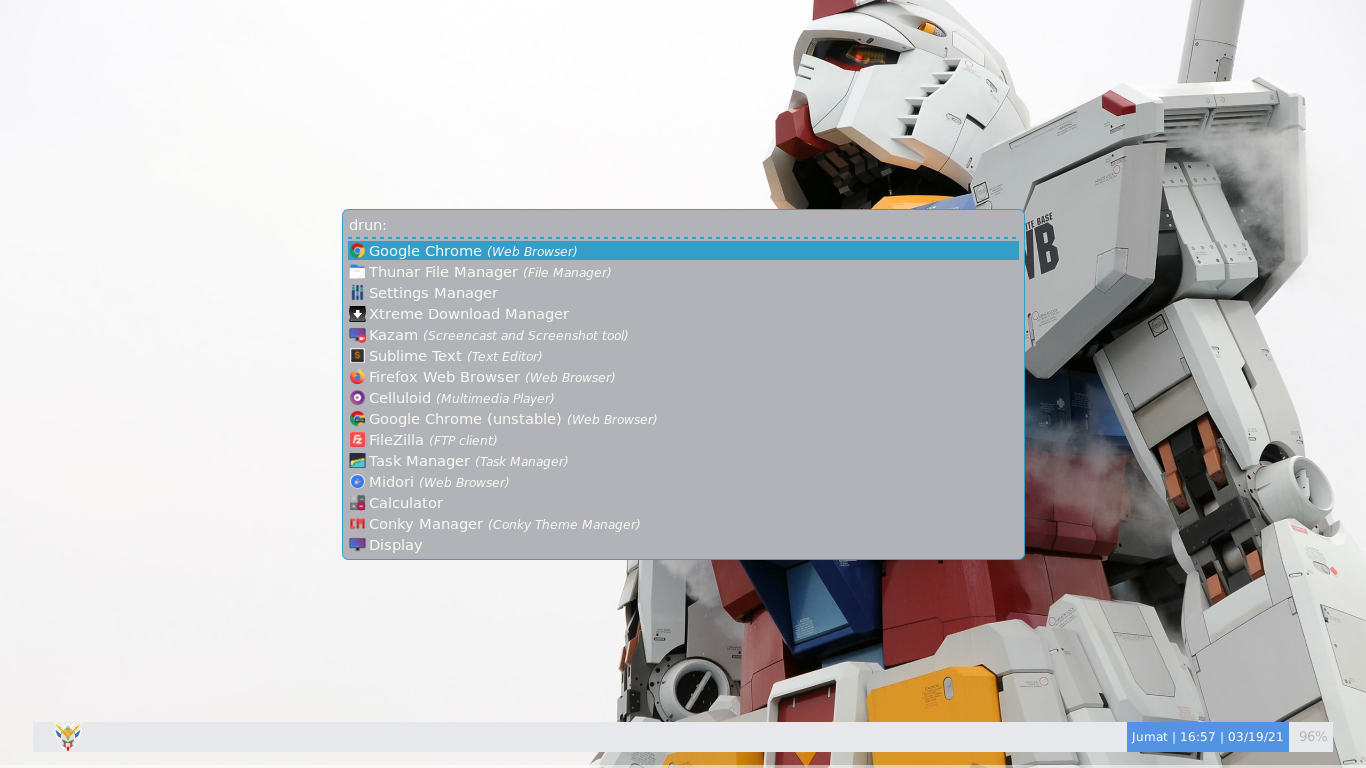This screenshot has width=1366, height=768.
Task: Select Celluloid (Multimedia Player) entry
Action: pyautogui.click(x=683, y=398)
